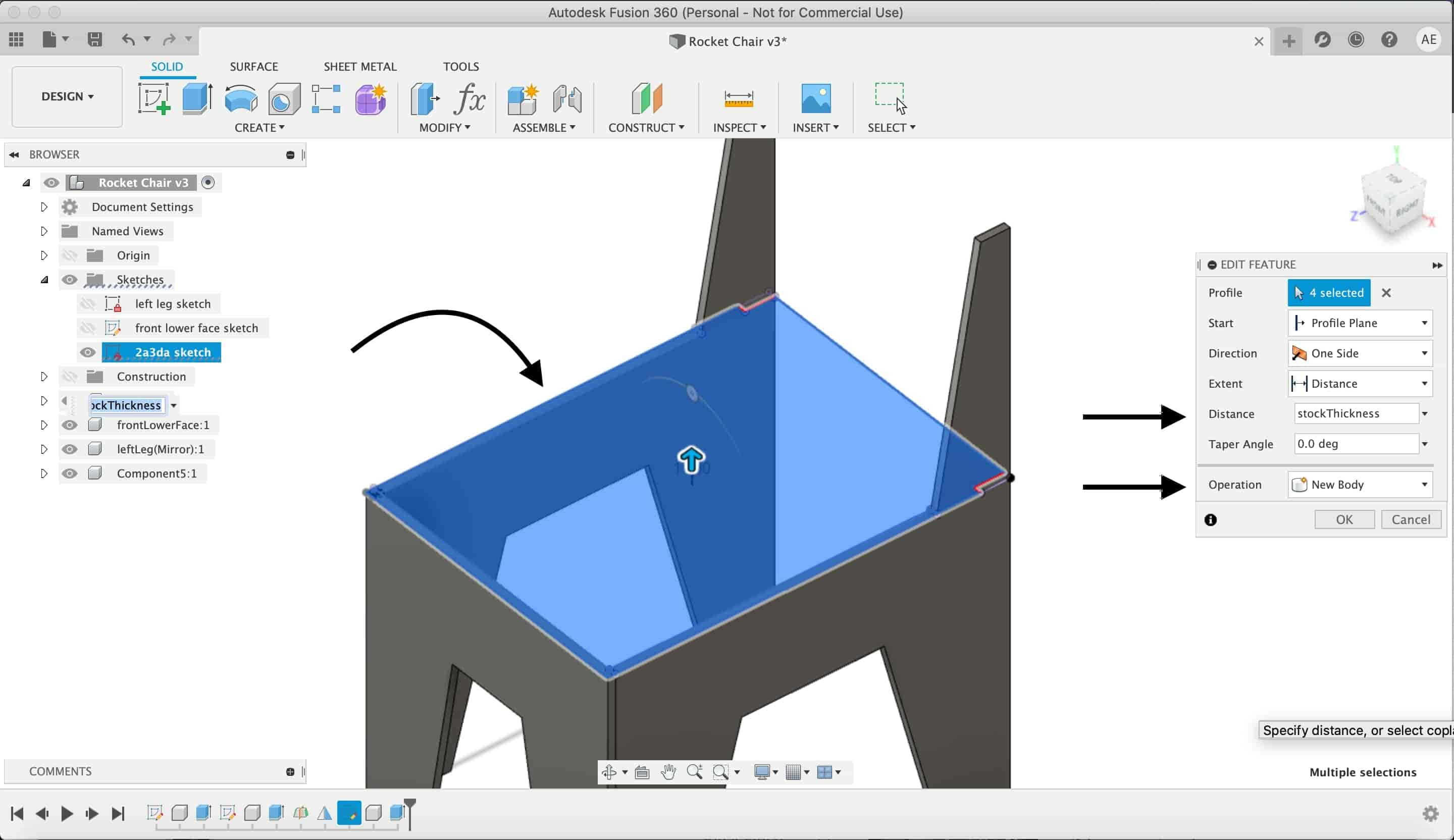The image size is (1454, 840).
Task: Open the Taper Angle dropdown arrow
Action: point(1425,444)
